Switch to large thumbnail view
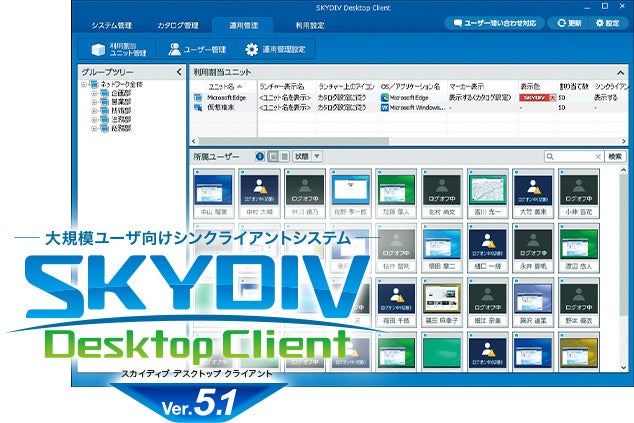 (274, 156)
